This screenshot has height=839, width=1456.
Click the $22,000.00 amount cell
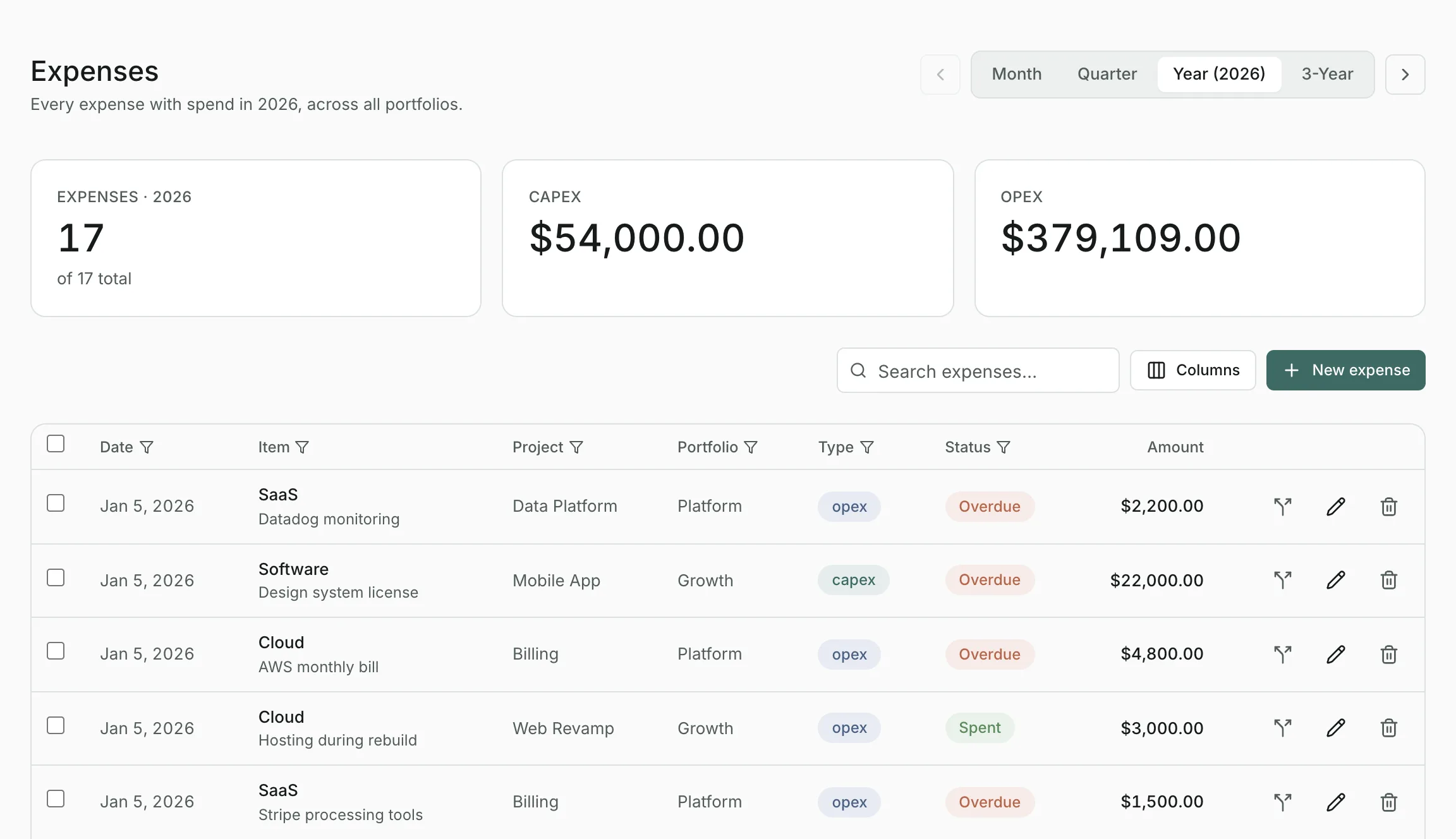point(1156,581)
